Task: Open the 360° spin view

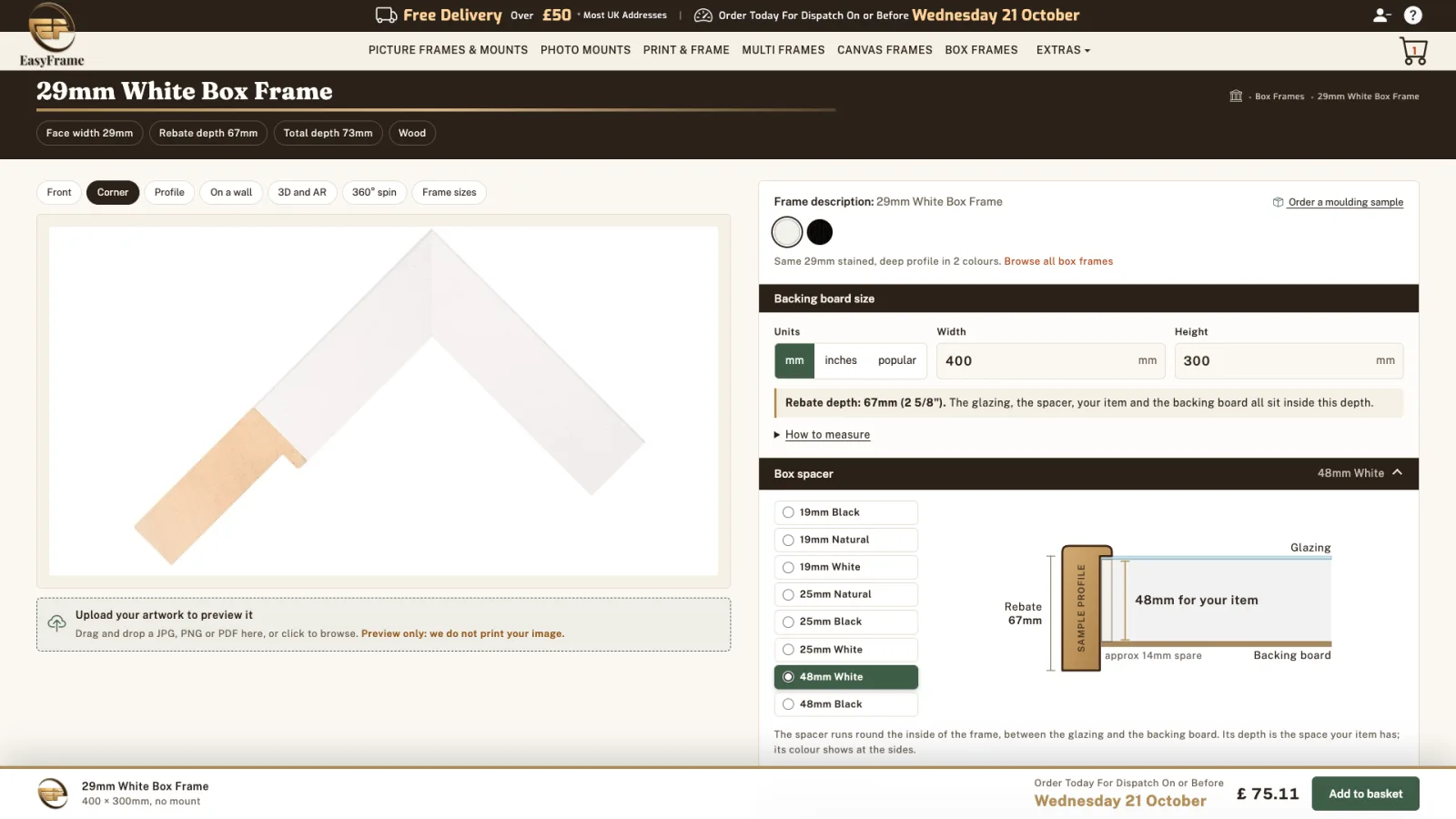Action: [x=374, y=192]
